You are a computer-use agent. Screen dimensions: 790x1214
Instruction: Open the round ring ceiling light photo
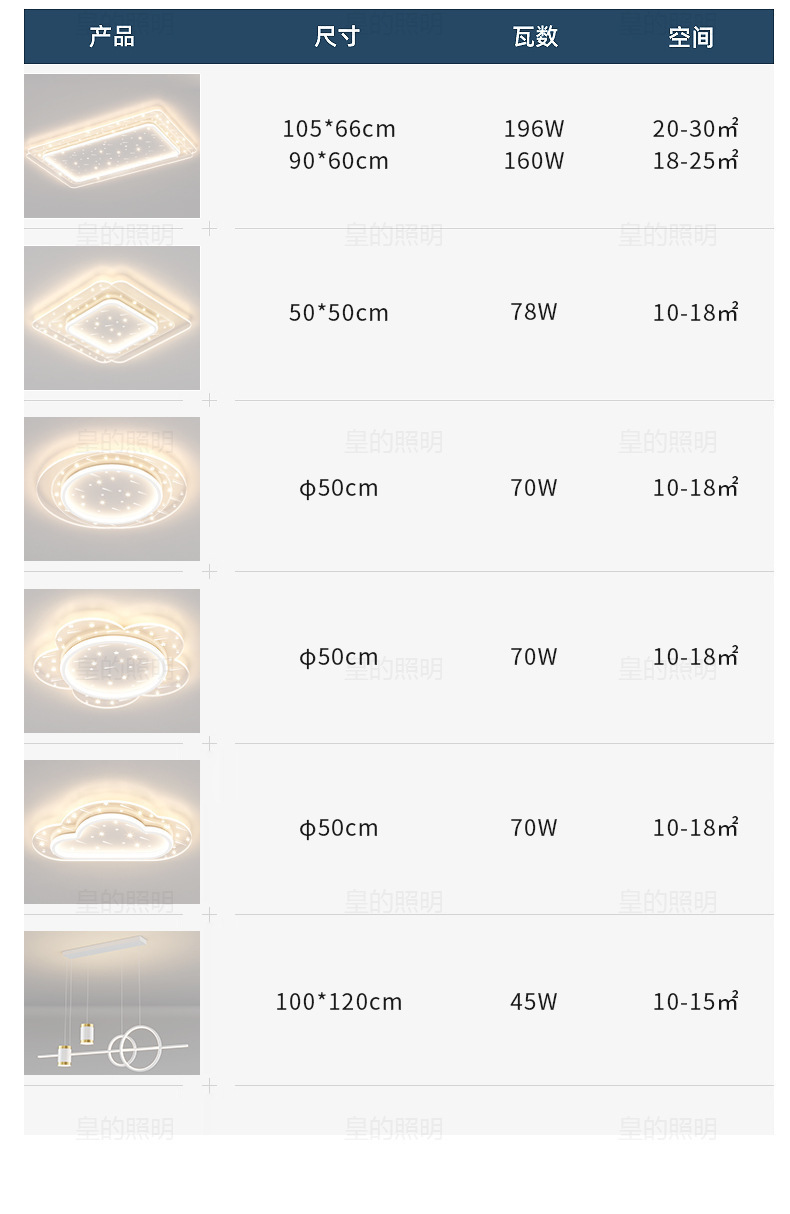coord(112,489)
